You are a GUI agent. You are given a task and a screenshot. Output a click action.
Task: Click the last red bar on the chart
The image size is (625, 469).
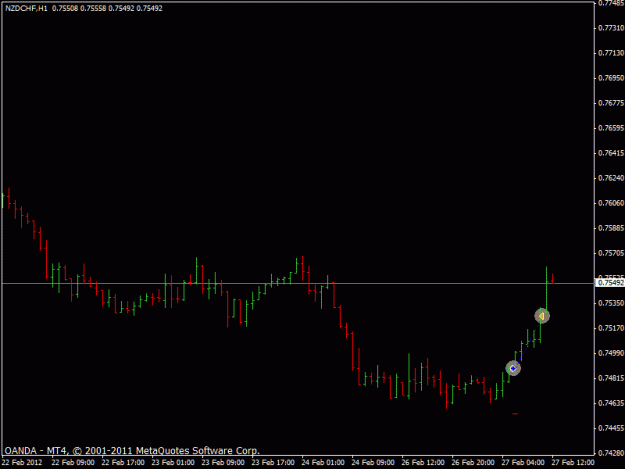coord(552,279)
